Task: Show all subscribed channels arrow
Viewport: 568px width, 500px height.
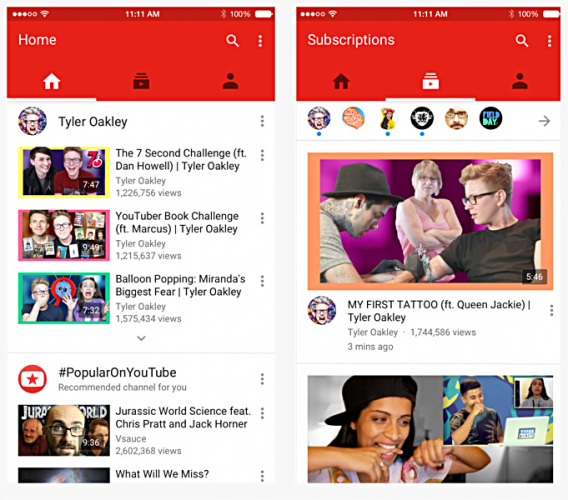Action: pyautogui.click(x=544, y=121)
